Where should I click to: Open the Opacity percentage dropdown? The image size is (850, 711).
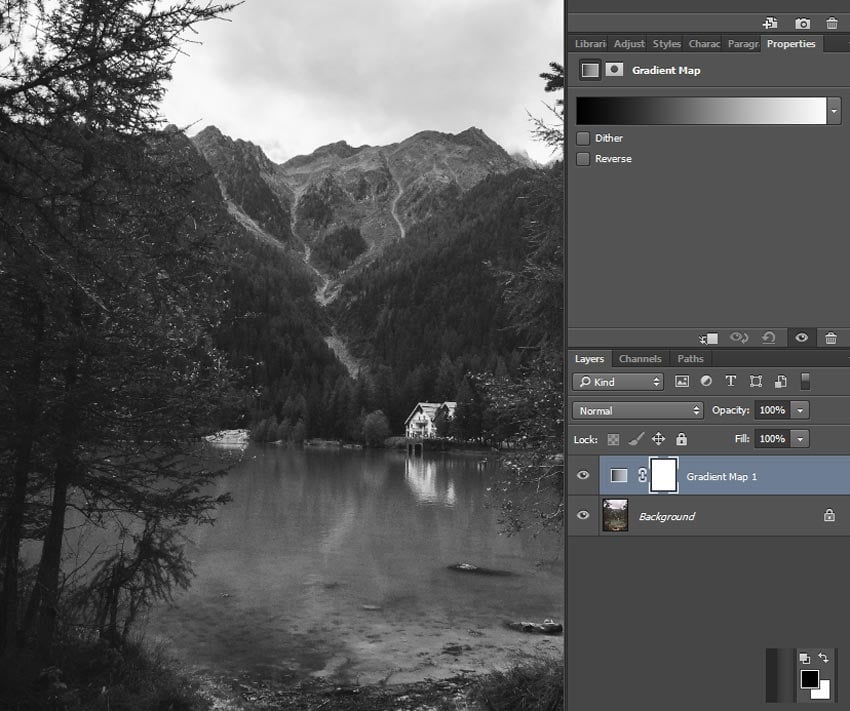[x=798, y=410]
